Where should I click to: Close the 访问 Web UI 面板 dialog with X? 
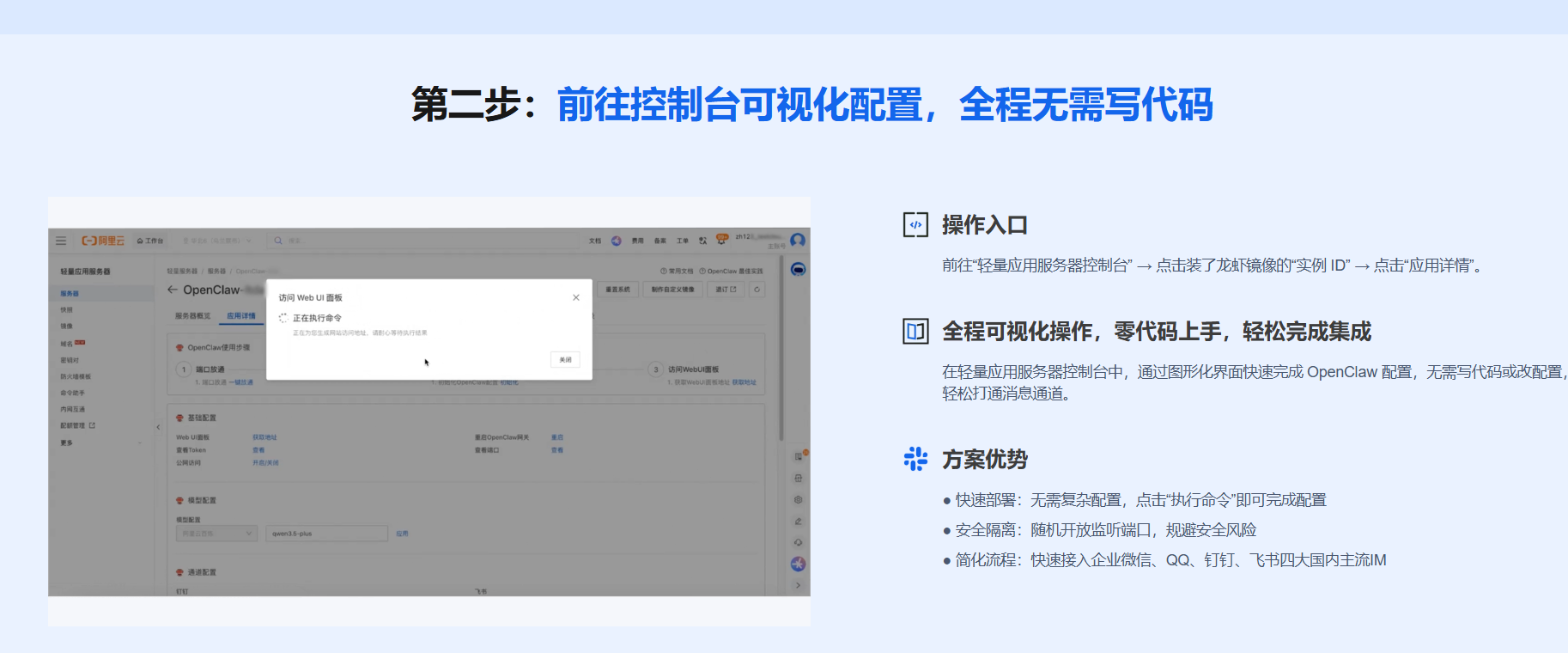576,297
